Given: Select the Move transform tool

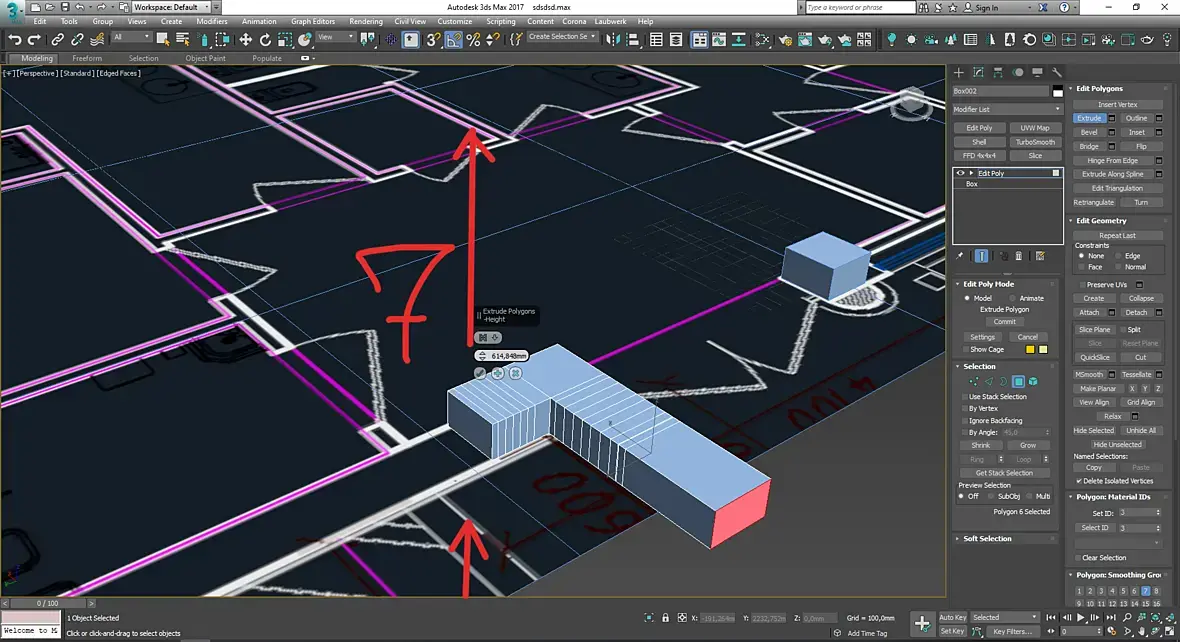Looking at the screenshot, I should pyautogui.click(x=245, y=39).
